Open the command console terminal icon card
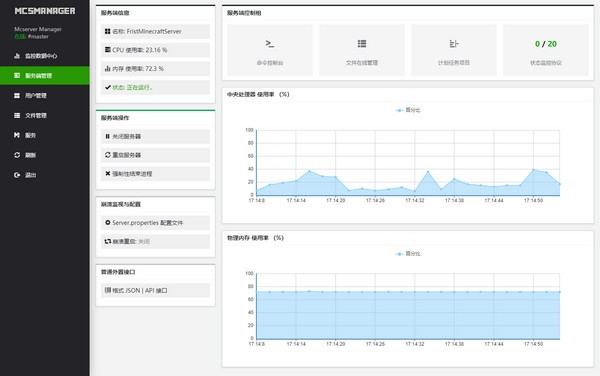Image resolution: width=600 pixels, height=376 pixels. [x=270, y=50]
